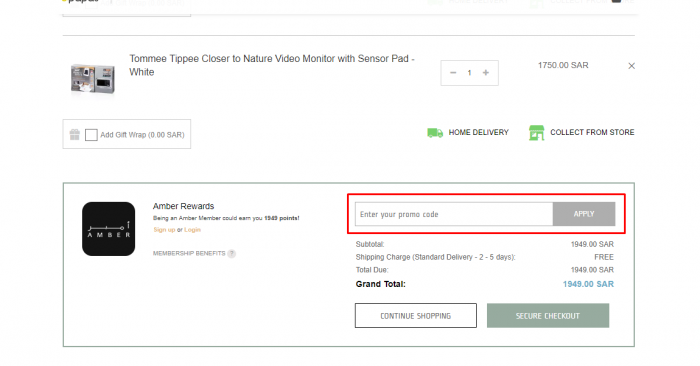
Task: Open the Amber Sign up link
Action: 164,230
